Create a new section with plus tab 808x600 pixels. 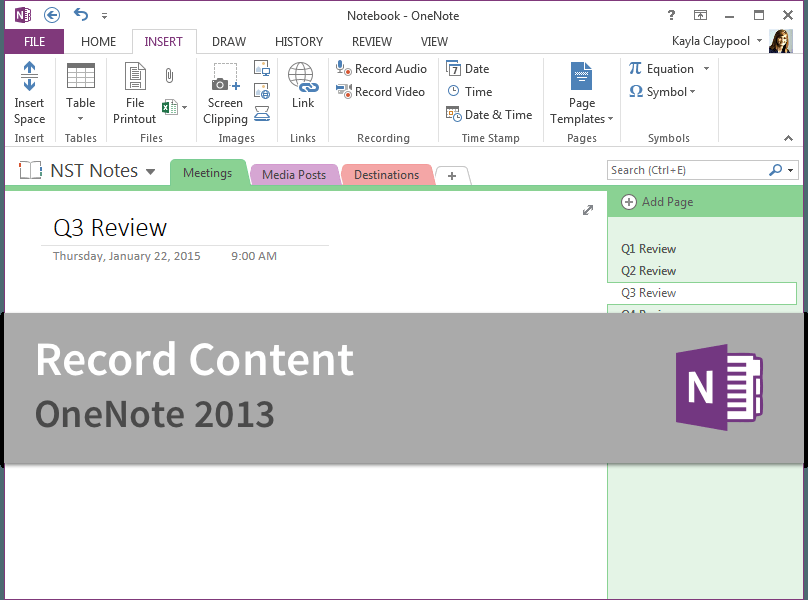[x=452, y=176]
